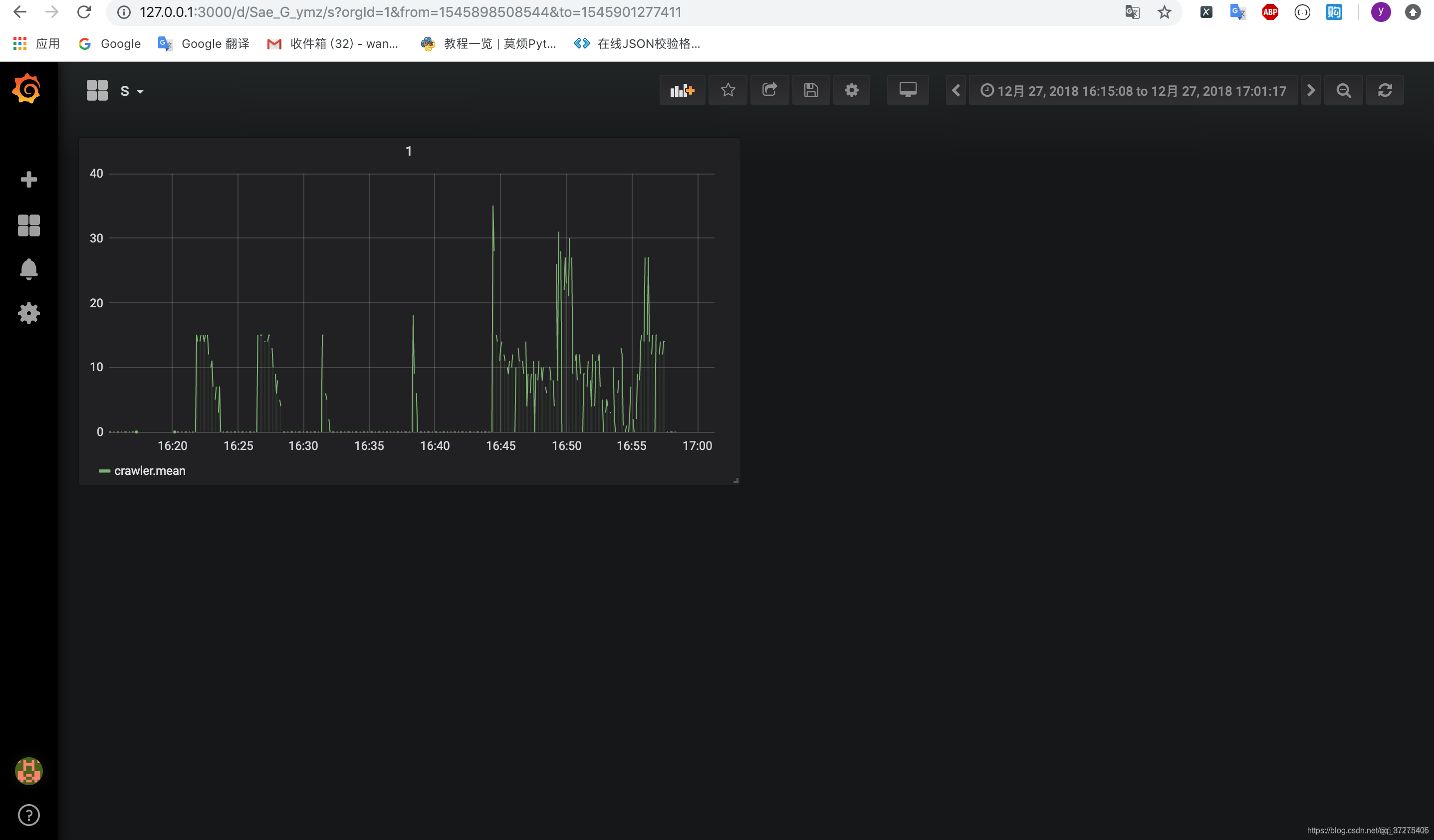Bookmark this page star
The image size is (1434, 840).
point(1164,12)
